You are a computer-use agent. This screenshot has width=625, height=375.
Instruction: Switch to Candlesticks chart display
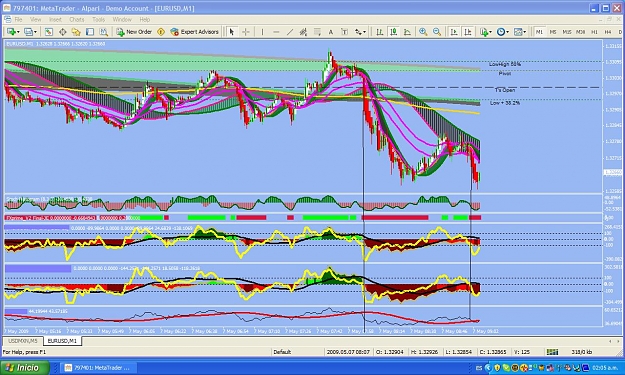click(x=393, y=32)
